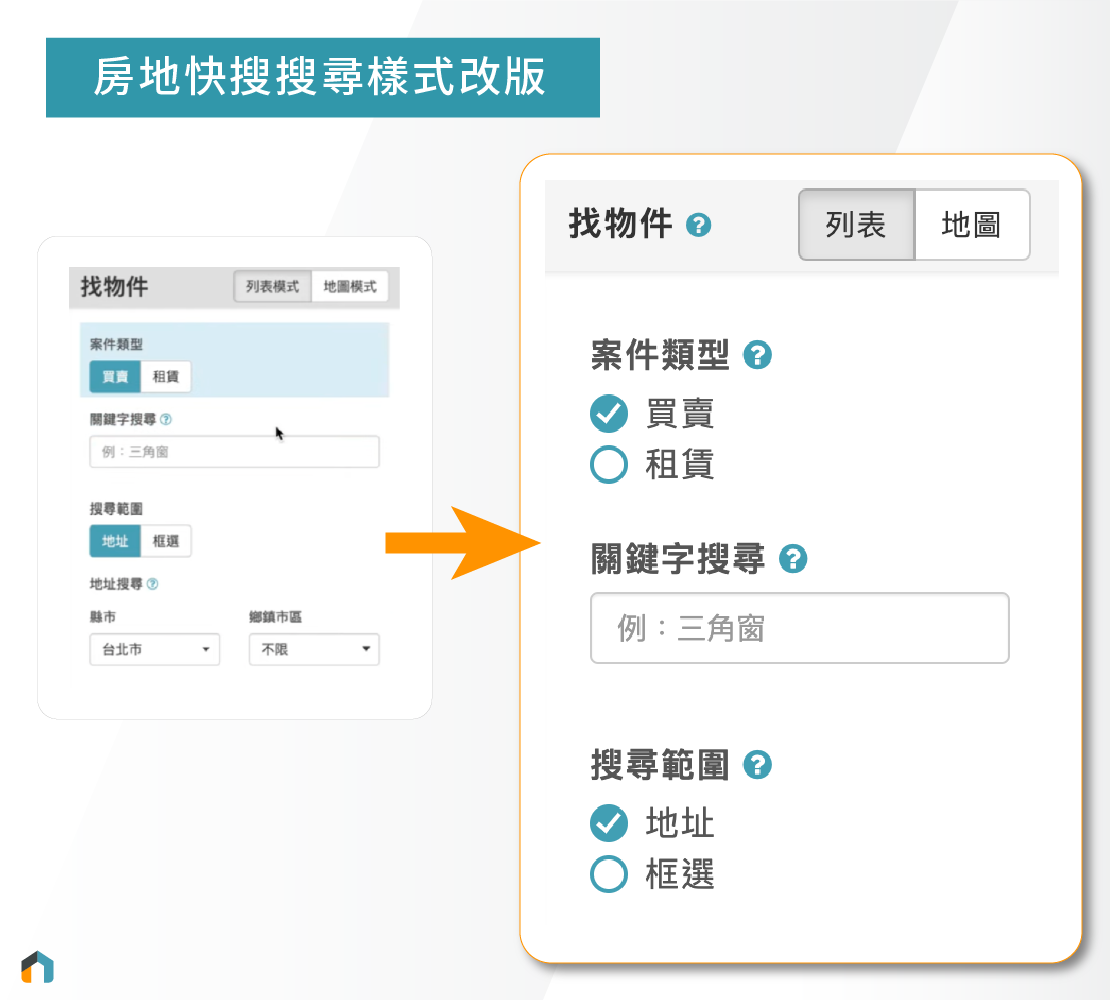Toggle 買賣 button in old panel
The height and width of the screenshot is (1000, 1110).
pyautogui.click(x=115, y=377)
